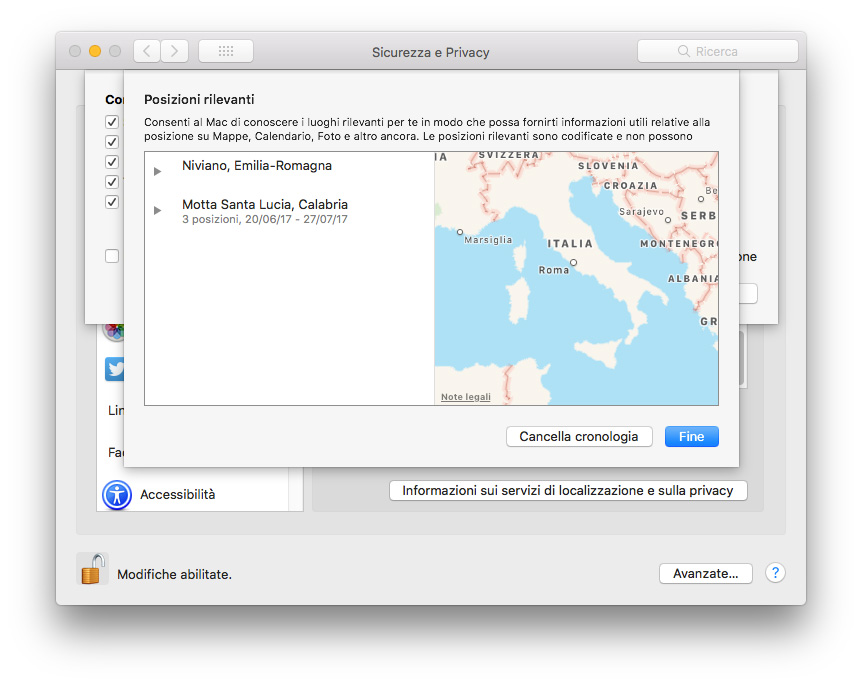Screen dimensions: 862x685
Task: Expand Niviano, Emilia-Romagna disclosure triangle
Action: point(157,172)
